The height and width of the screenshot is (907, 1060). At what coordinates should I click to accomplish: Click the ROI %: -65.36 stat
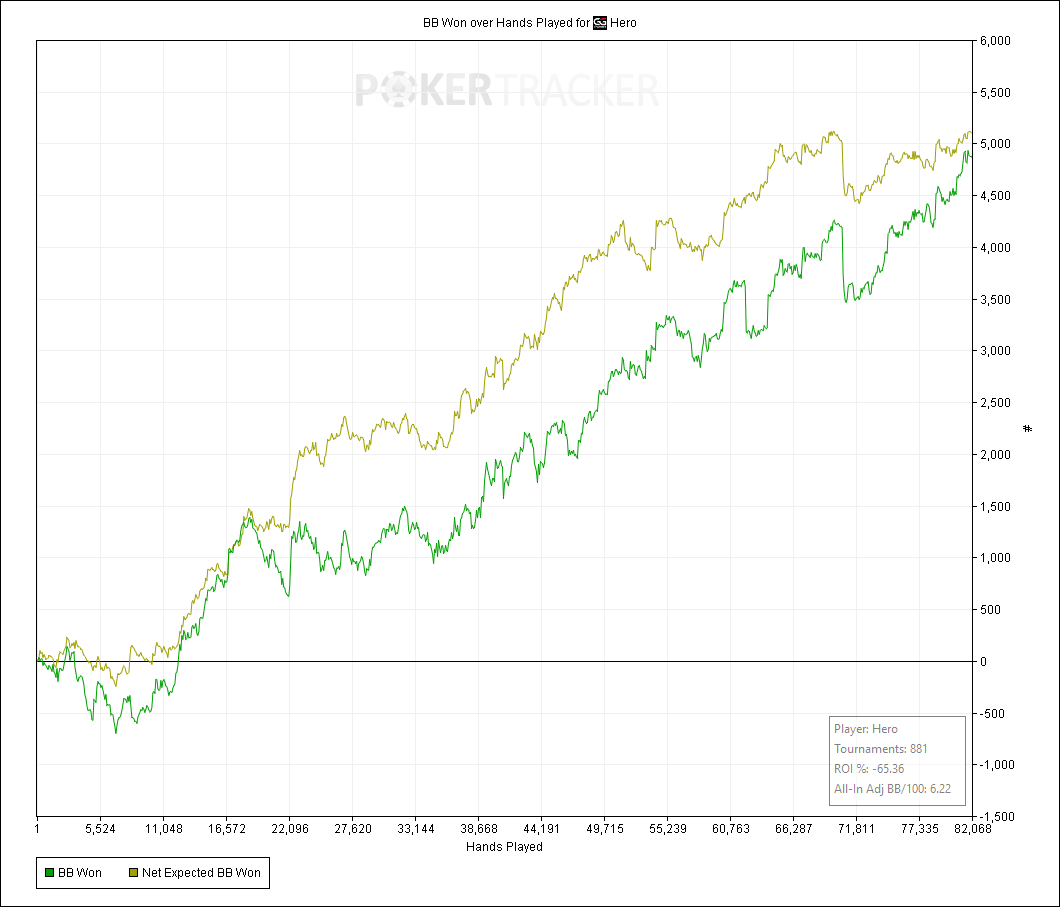coord(869,768)
